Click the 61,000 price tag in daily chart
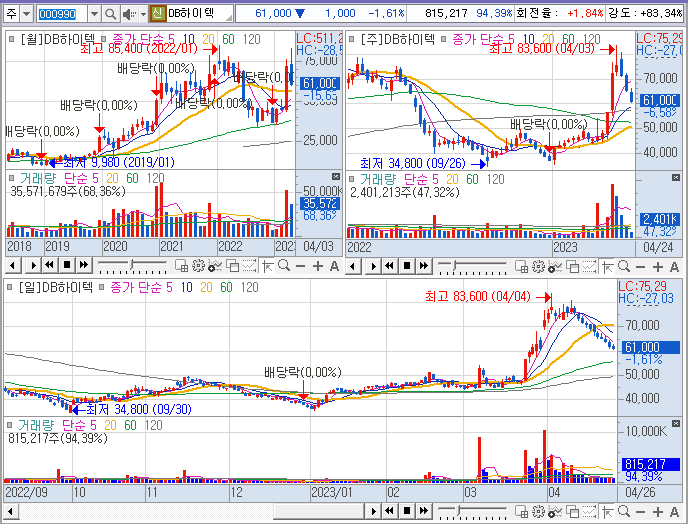The width and height of the screenshot is (688, 524). click(x=649, y=347)
